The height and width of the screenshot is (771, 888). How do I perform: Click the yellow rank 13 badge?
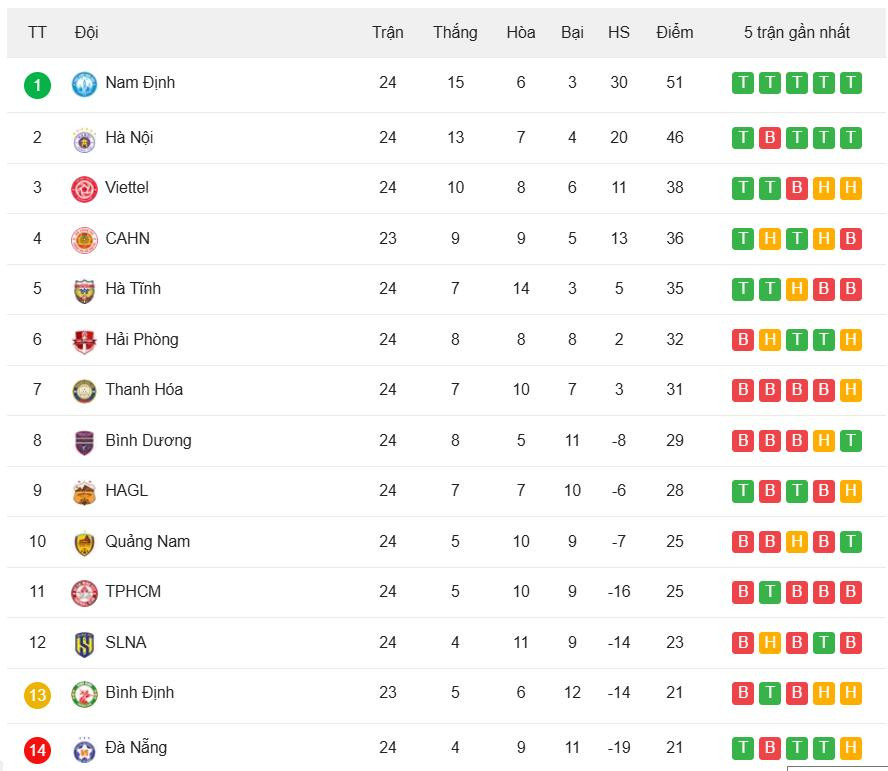(37, 695)
